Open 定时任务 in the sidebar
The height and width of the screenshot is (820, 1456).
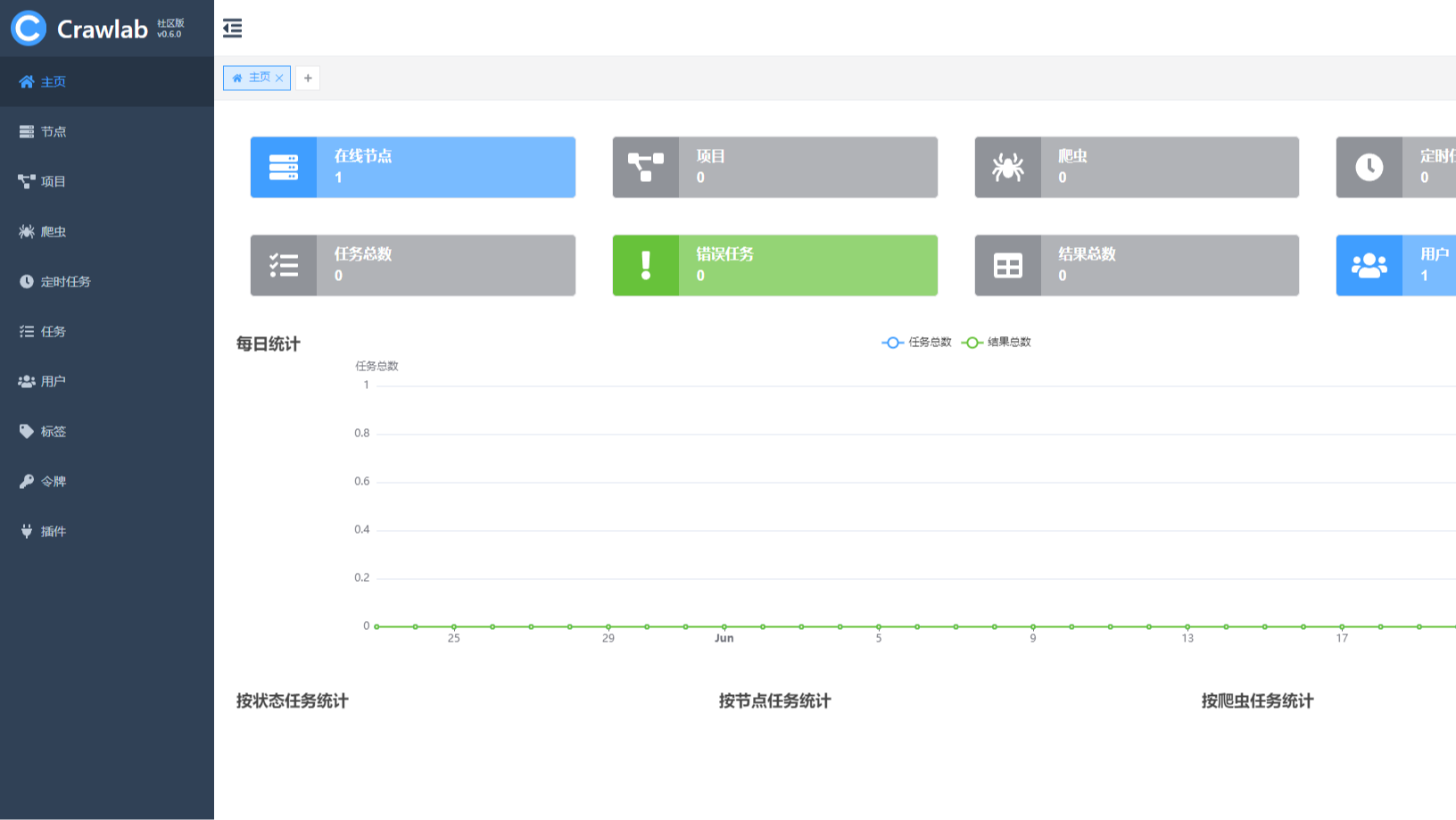tap(107, 281)
